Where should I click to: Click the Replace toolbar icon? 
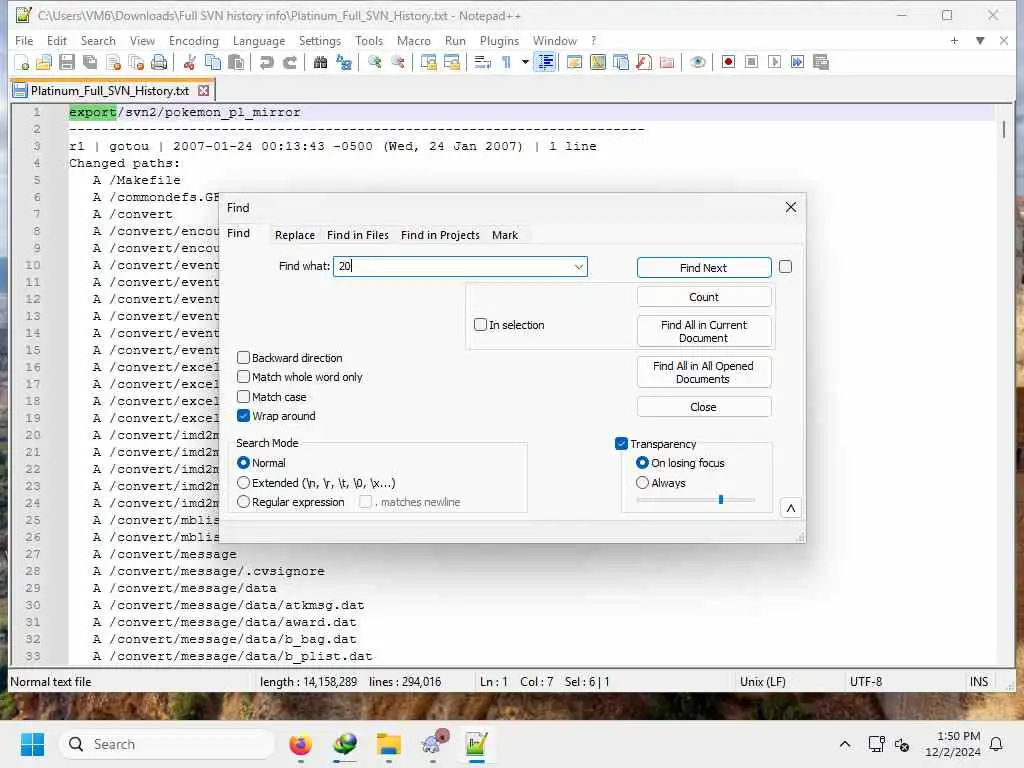point(344,63)
